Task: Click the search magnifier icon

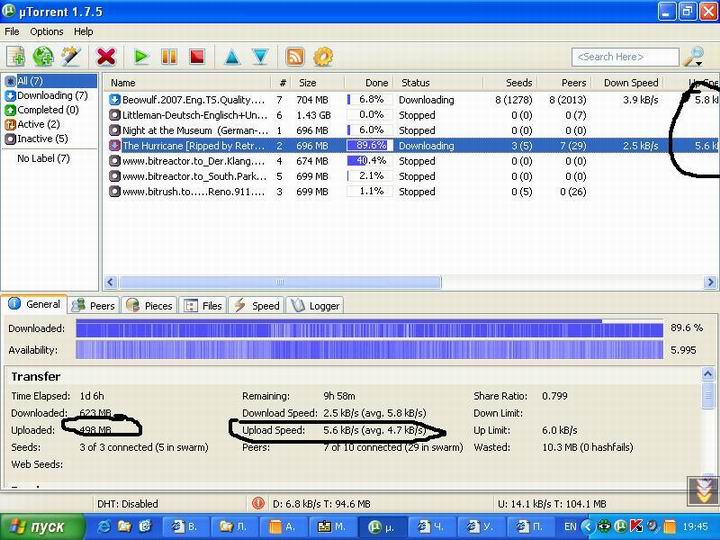Action: 693,57
